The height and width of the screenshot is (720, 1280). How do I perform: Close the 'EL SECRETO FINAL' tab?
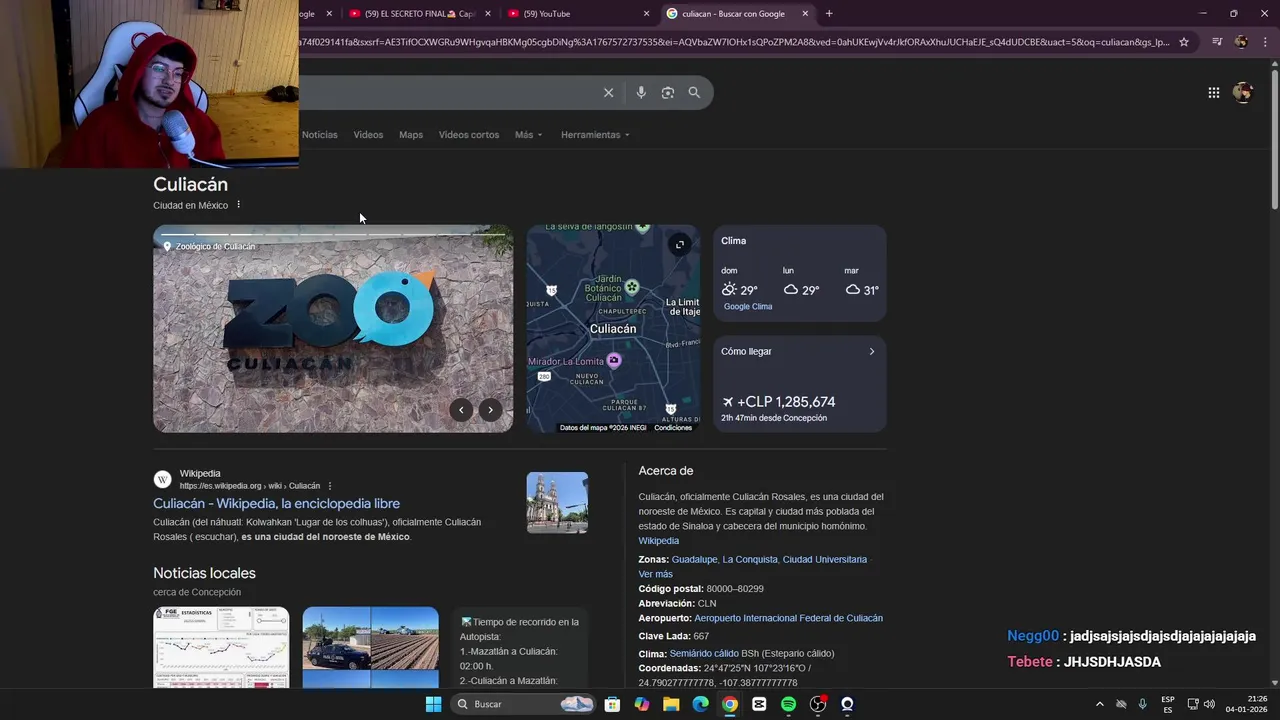(x=487, y=13)
